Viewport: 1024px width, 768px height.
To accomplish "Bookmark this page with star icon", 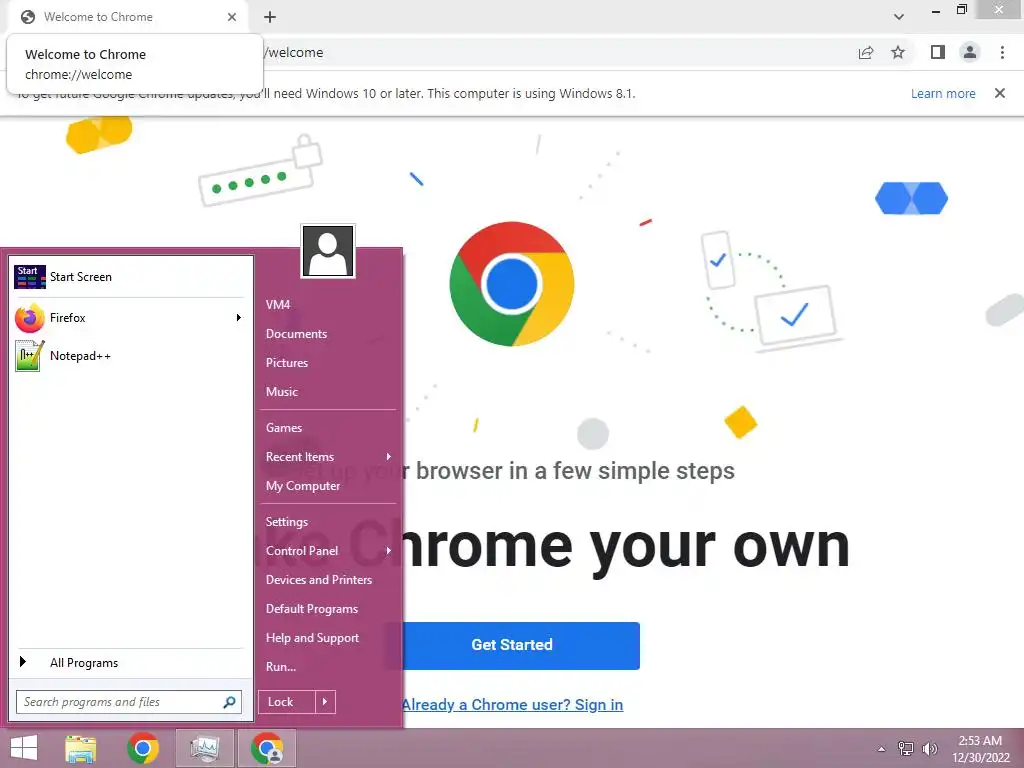I will pyautogui.click(x=898, y=53).
